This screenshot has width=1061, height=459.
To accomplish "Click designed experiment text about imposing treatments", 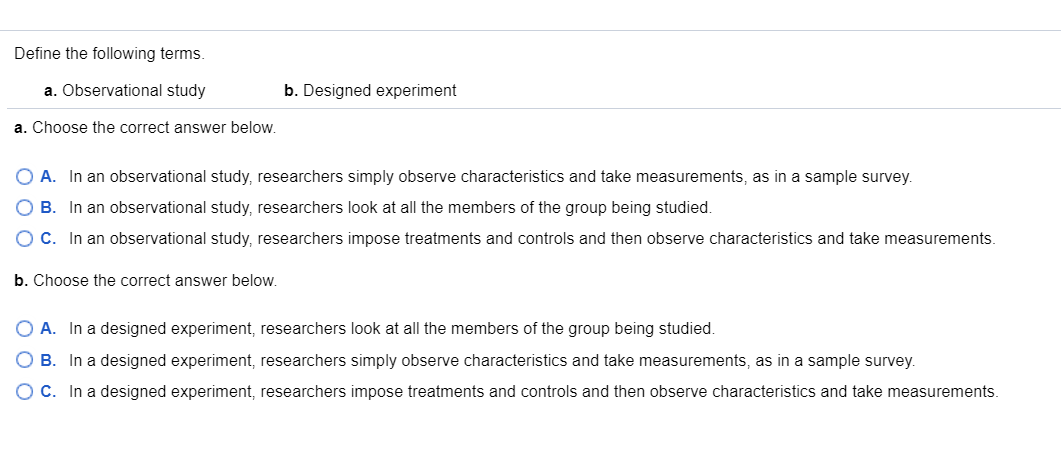I will pos(533,391).
